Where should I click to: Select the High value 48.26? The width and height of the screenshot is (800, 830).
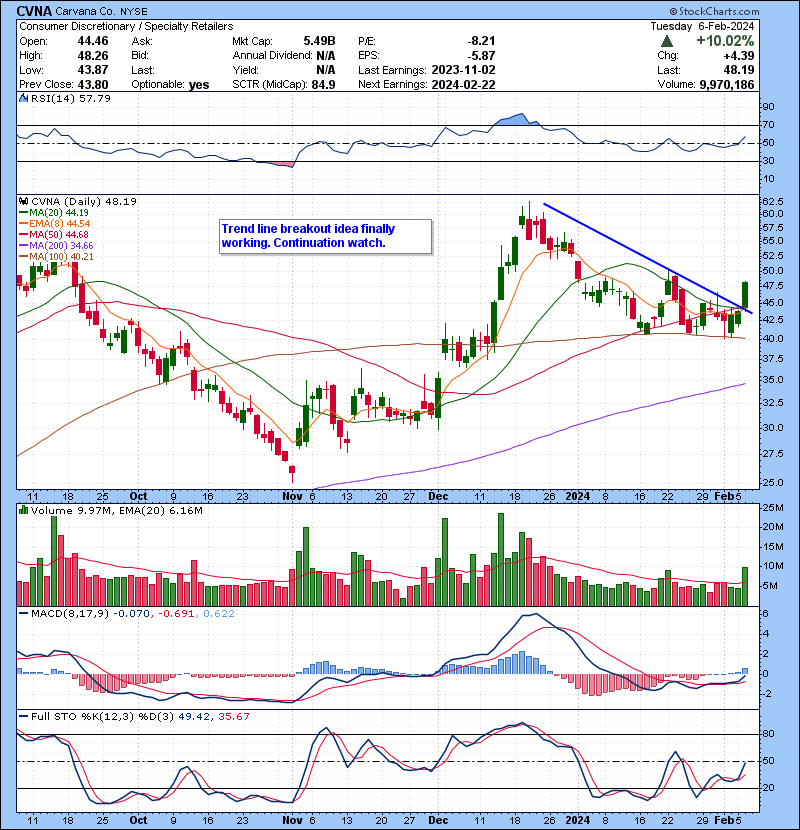93,55
